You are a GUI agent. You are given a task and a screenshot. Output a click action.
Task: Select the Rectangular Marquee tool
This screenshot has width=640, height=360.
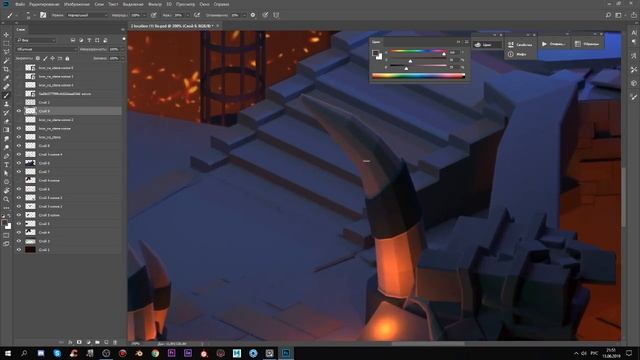pos(6,44)
